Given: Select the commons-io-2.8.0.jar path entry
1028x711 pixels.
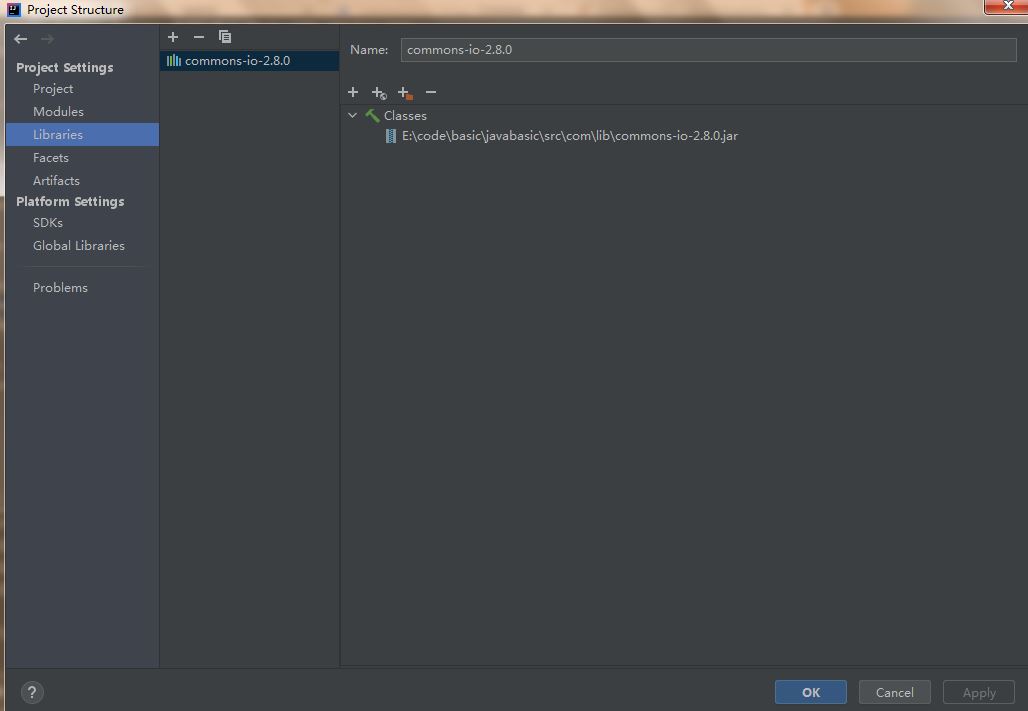Looking at the screenshot, I should click(x=570, y=136).
